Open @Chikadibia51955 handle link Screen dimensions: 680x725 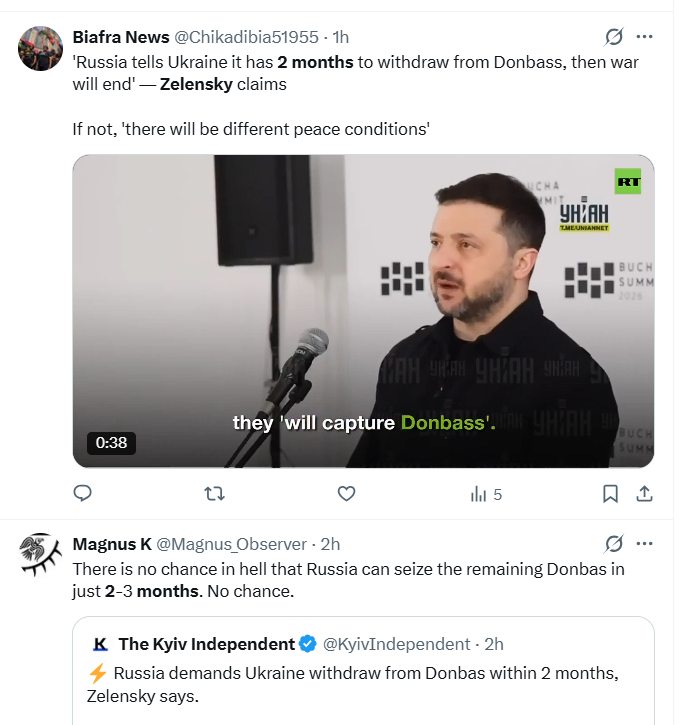[249, 37]
